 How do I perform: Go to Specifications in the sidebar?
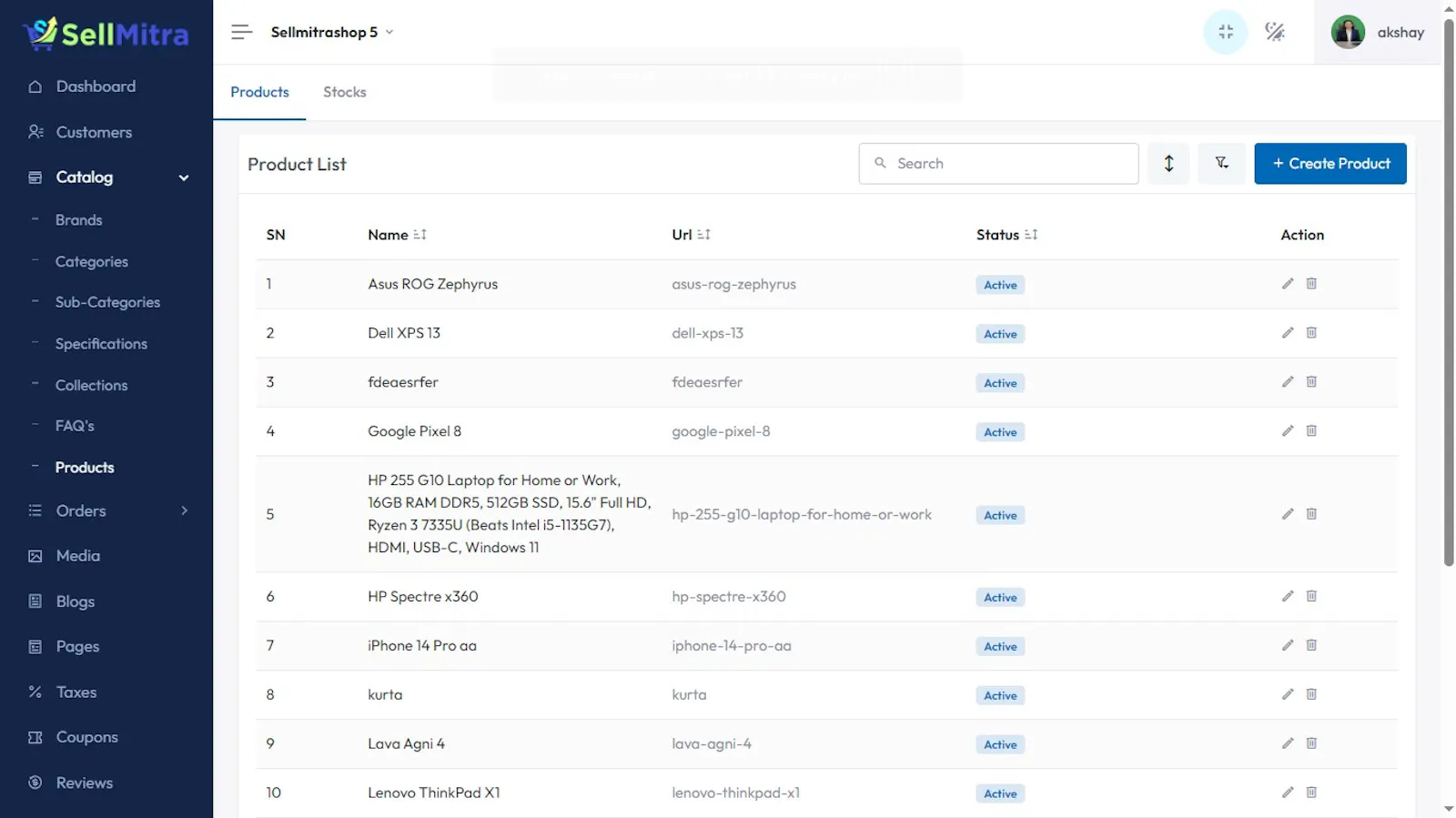click(x=101, y=344)
